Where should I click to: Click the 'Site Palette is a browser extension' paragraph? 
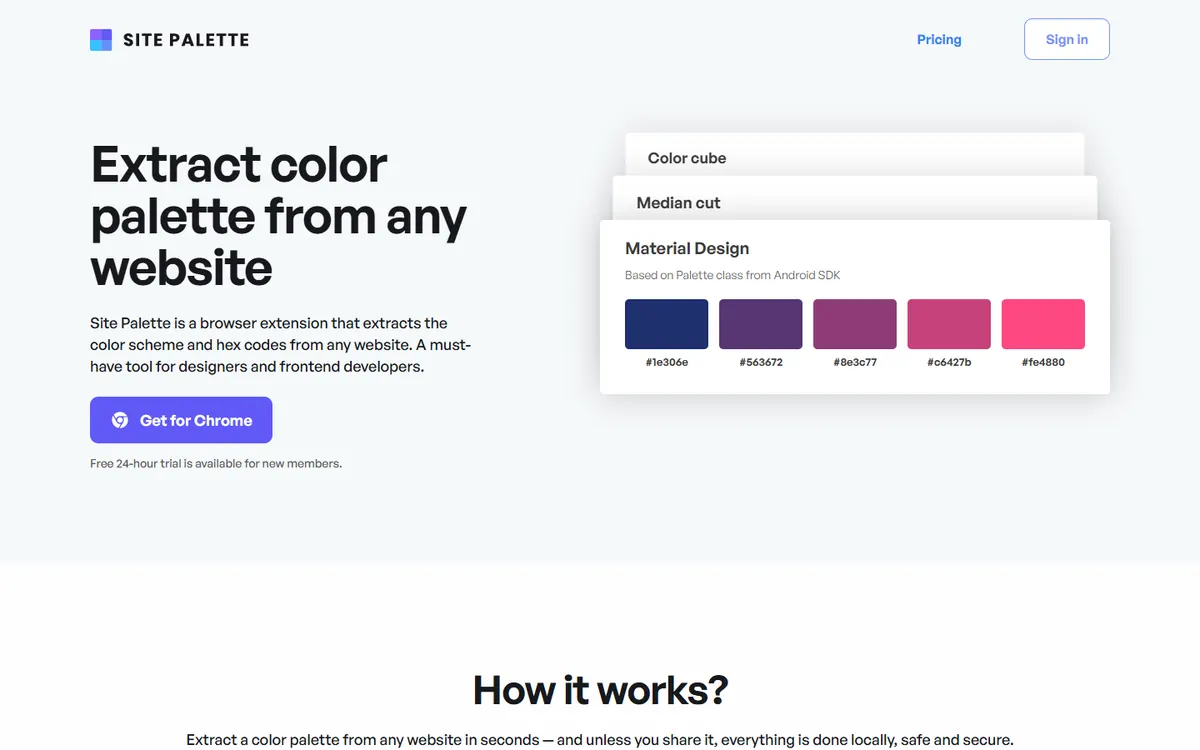(281, 345)
